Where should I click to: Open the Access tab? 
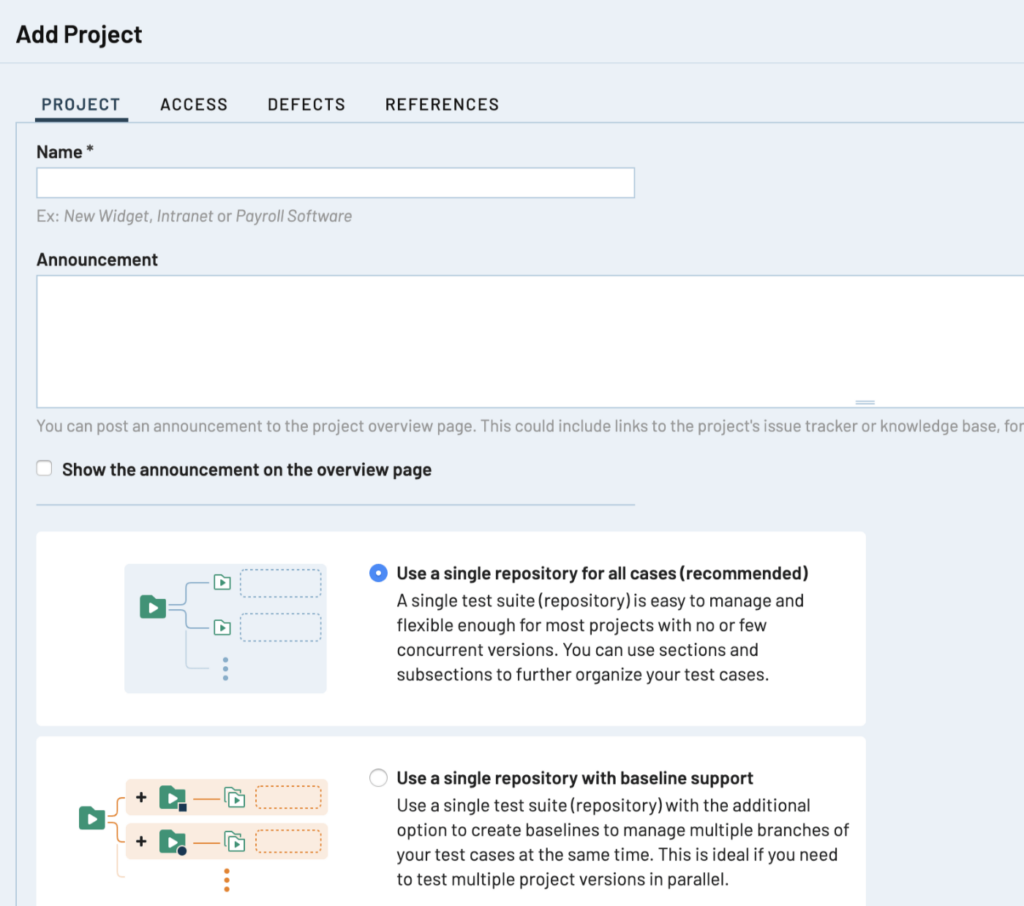pyautogui.click(x=194, y=105)
